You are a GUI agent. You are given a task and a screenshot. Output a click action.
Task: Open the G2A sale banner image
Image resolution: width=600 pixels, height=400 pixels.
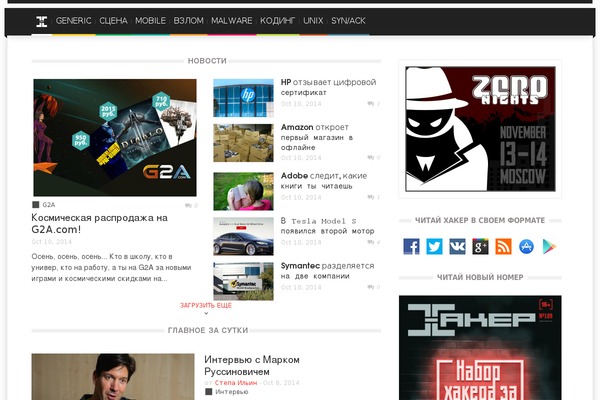point(115,137)
